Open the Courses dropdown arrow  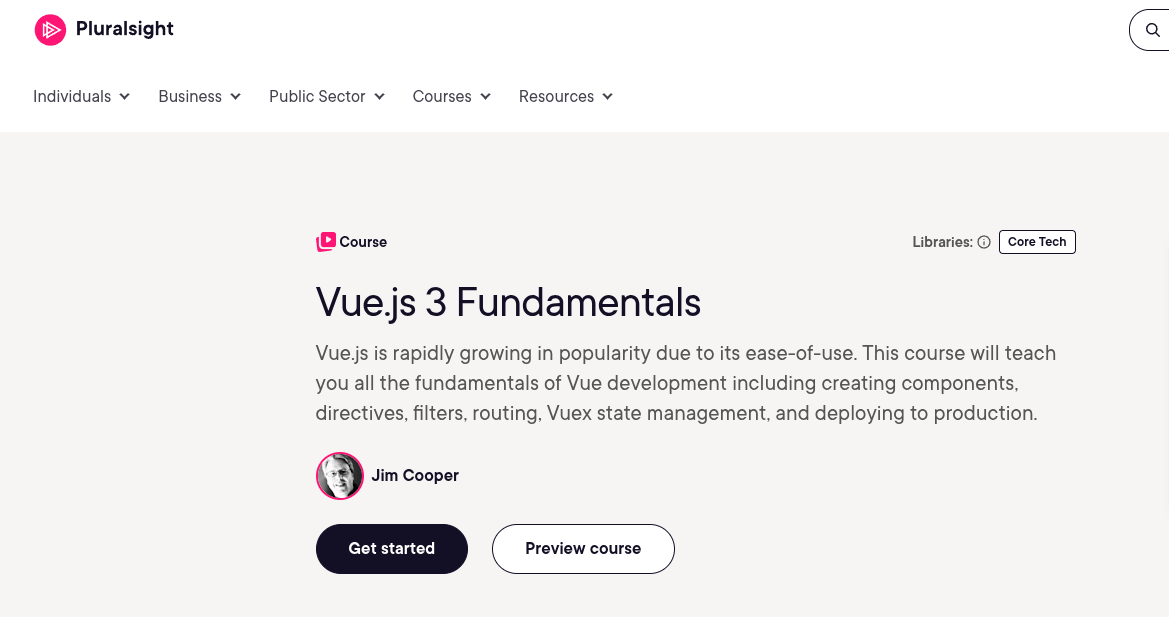[x=486, y=97]
